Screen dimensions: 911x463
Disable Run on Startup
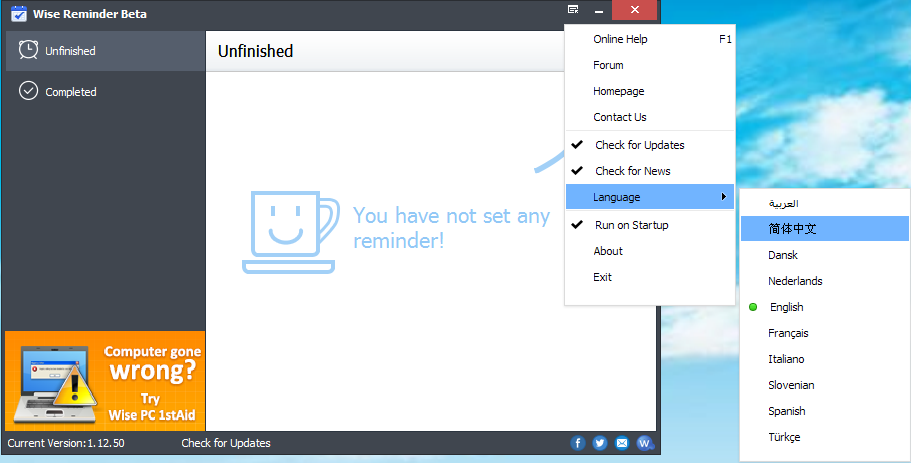pos(650,225)
